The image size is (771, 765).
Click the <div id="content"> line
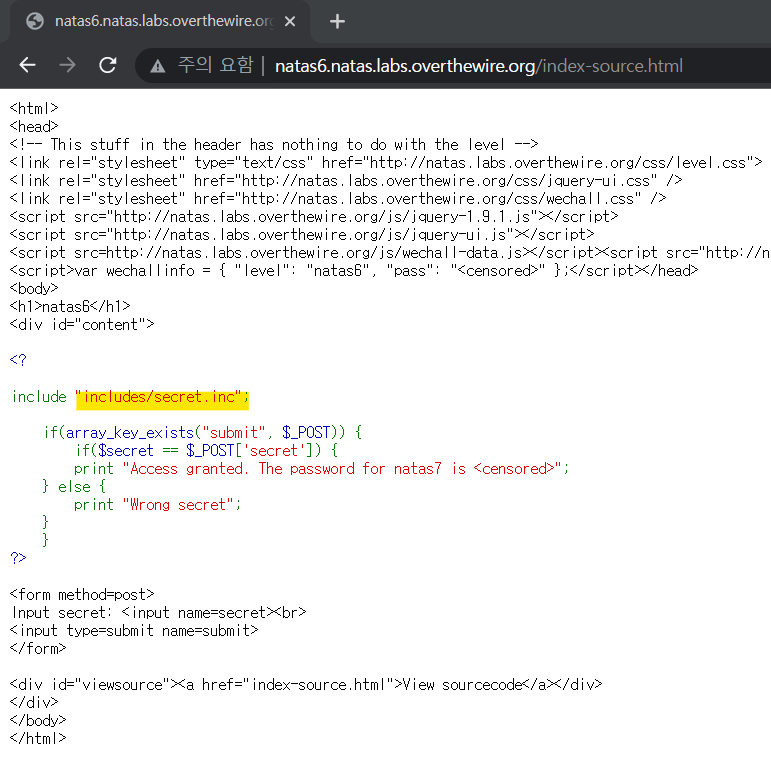(82, 324)
